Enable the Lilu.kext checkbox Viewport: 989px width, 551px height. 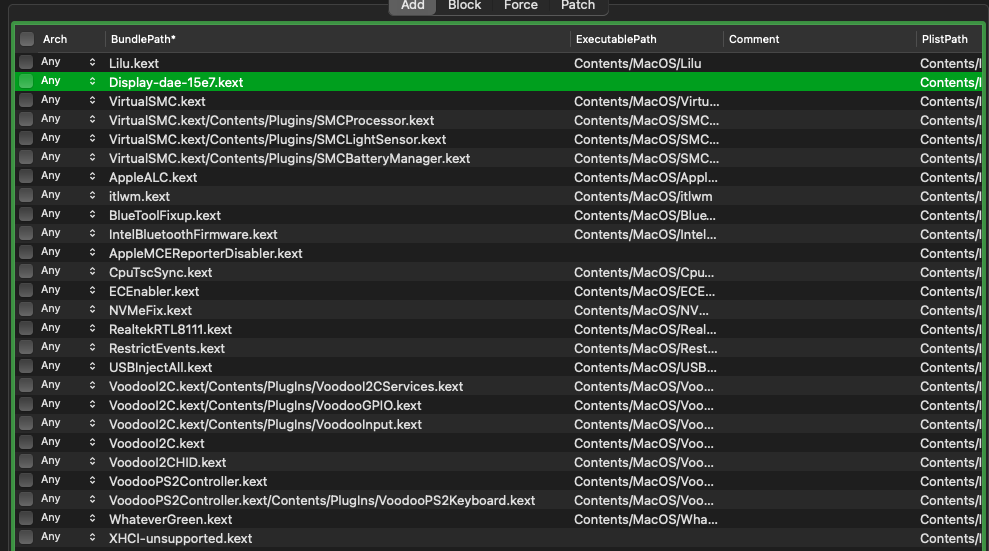(x=26, y=62)
